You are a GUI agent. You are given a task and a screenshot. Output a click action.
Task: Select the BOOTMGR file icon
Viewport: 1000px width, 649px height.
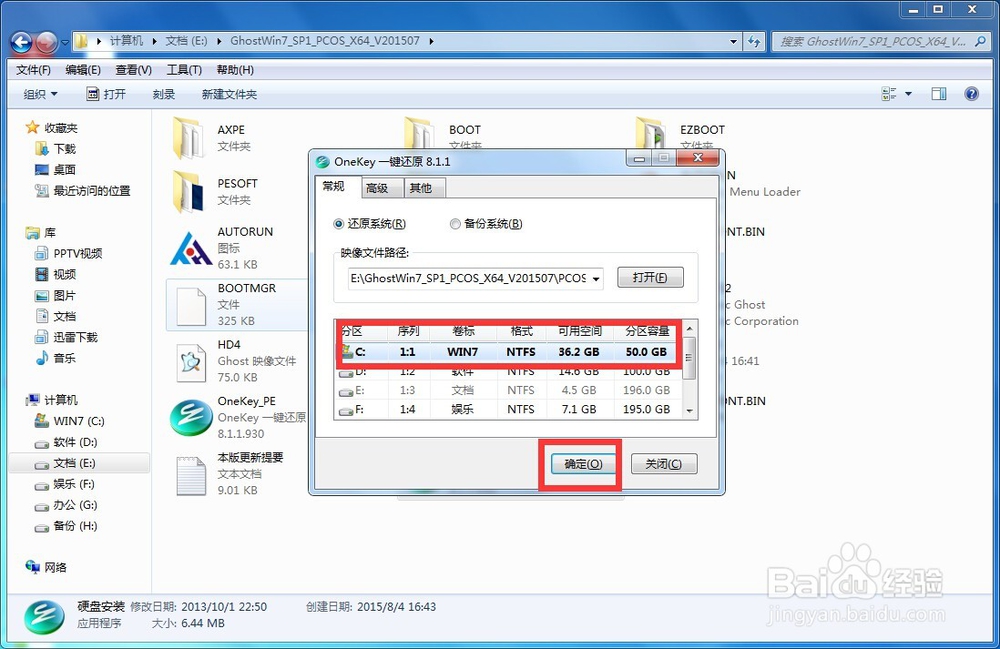click(191, 305)
